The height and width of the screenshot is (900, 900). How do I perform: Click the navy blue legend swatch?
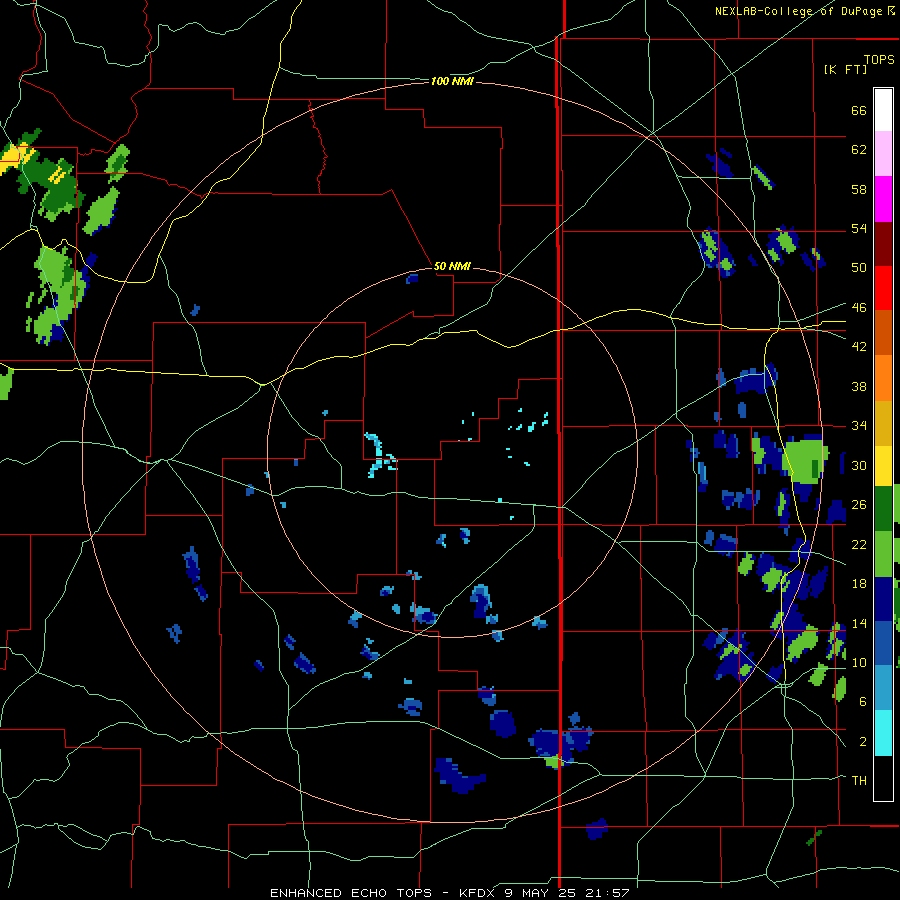(883, 599)
